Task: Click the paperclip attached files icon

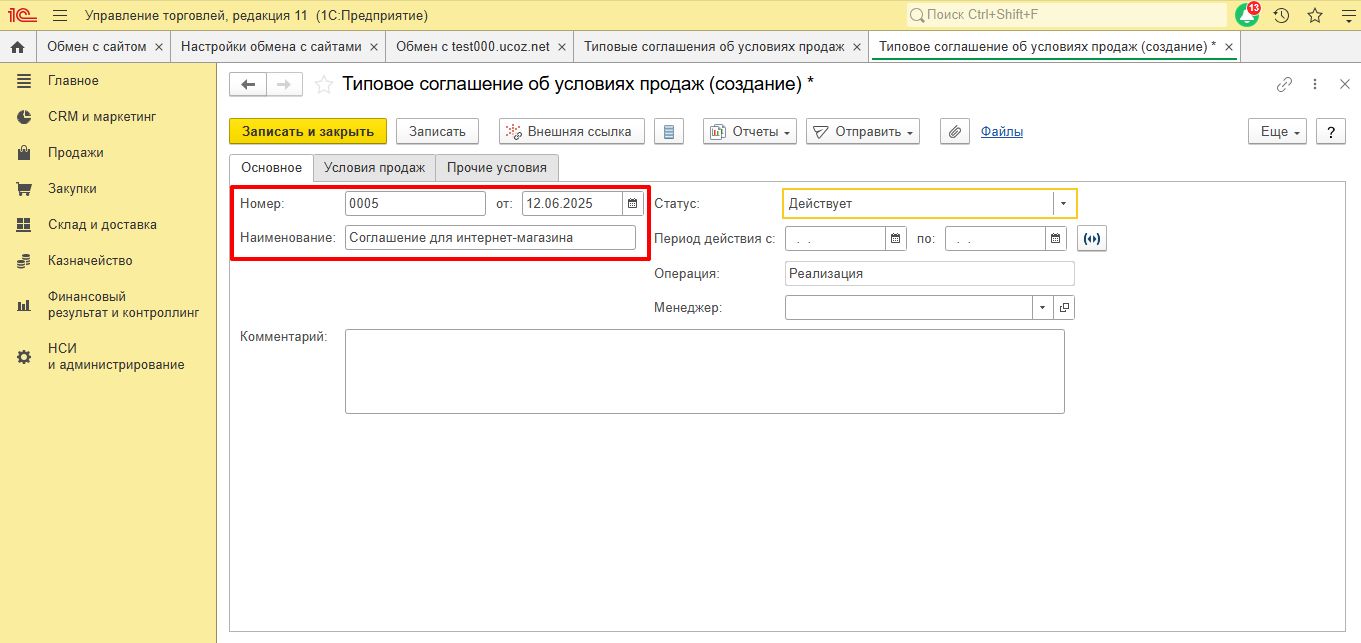Action: tap(955, 132)
